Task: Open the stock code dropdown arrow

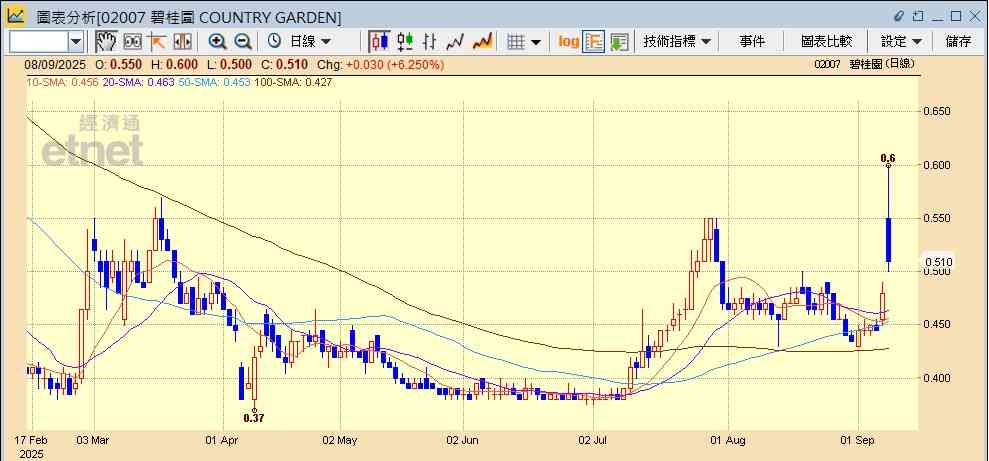Action: point(76,42)
